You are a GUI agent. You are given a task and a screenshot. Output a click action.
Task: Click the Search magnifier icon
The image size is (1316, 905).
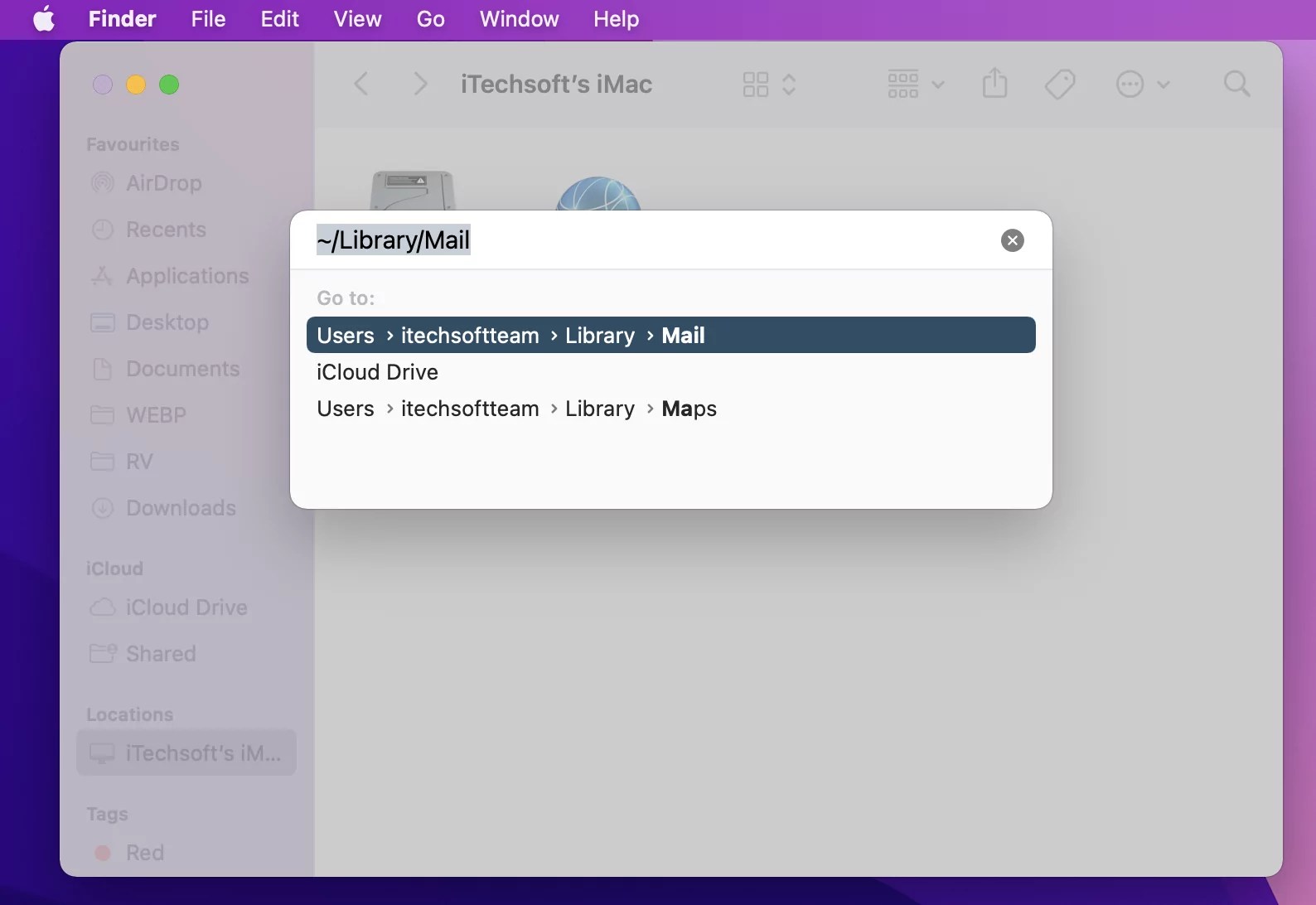pyautogui.click(x=1236, y=84)
